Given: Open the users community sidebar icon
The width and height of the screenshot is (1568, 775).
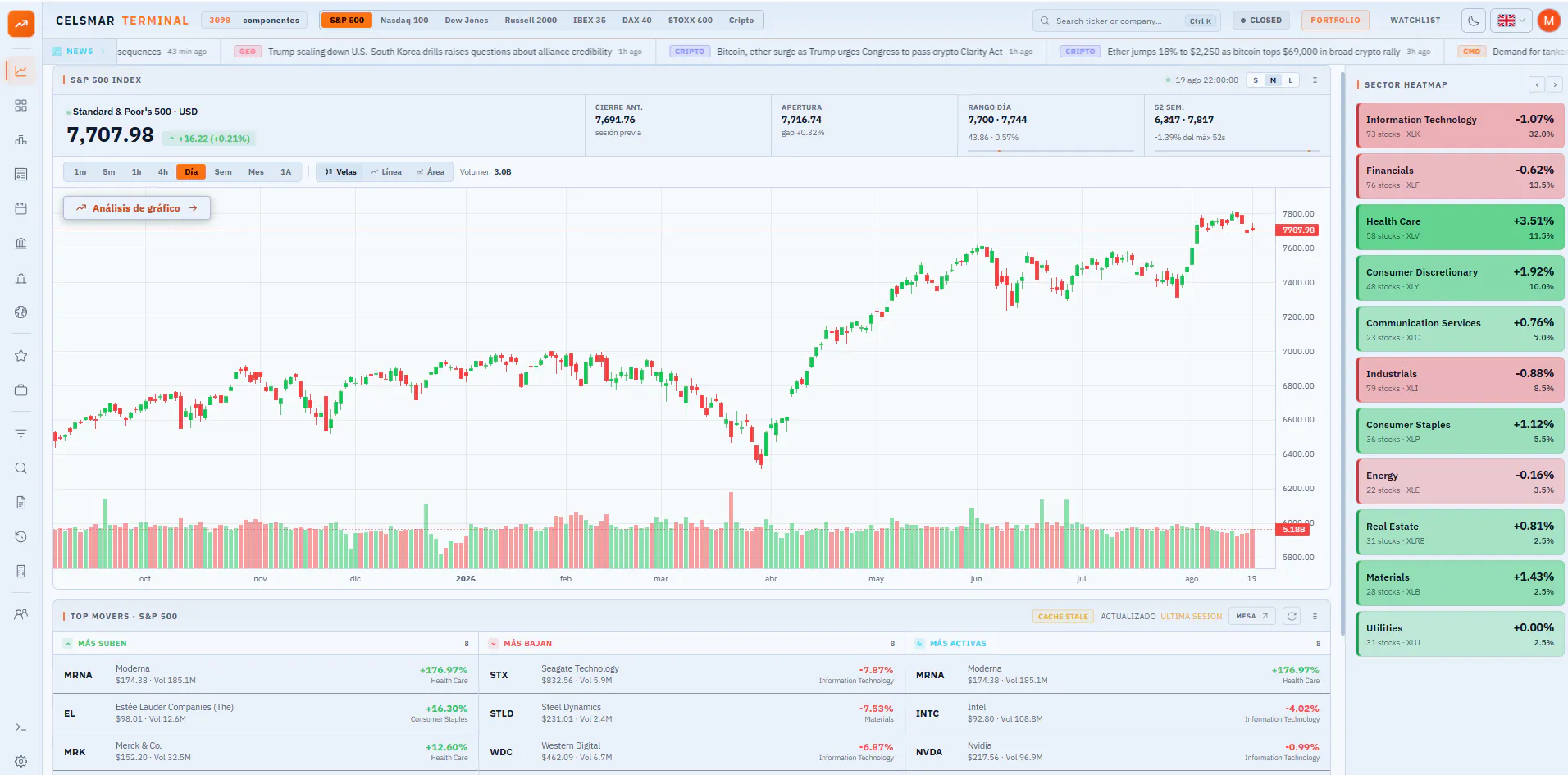Looking at the screenshot, I should tap(21, 614).
